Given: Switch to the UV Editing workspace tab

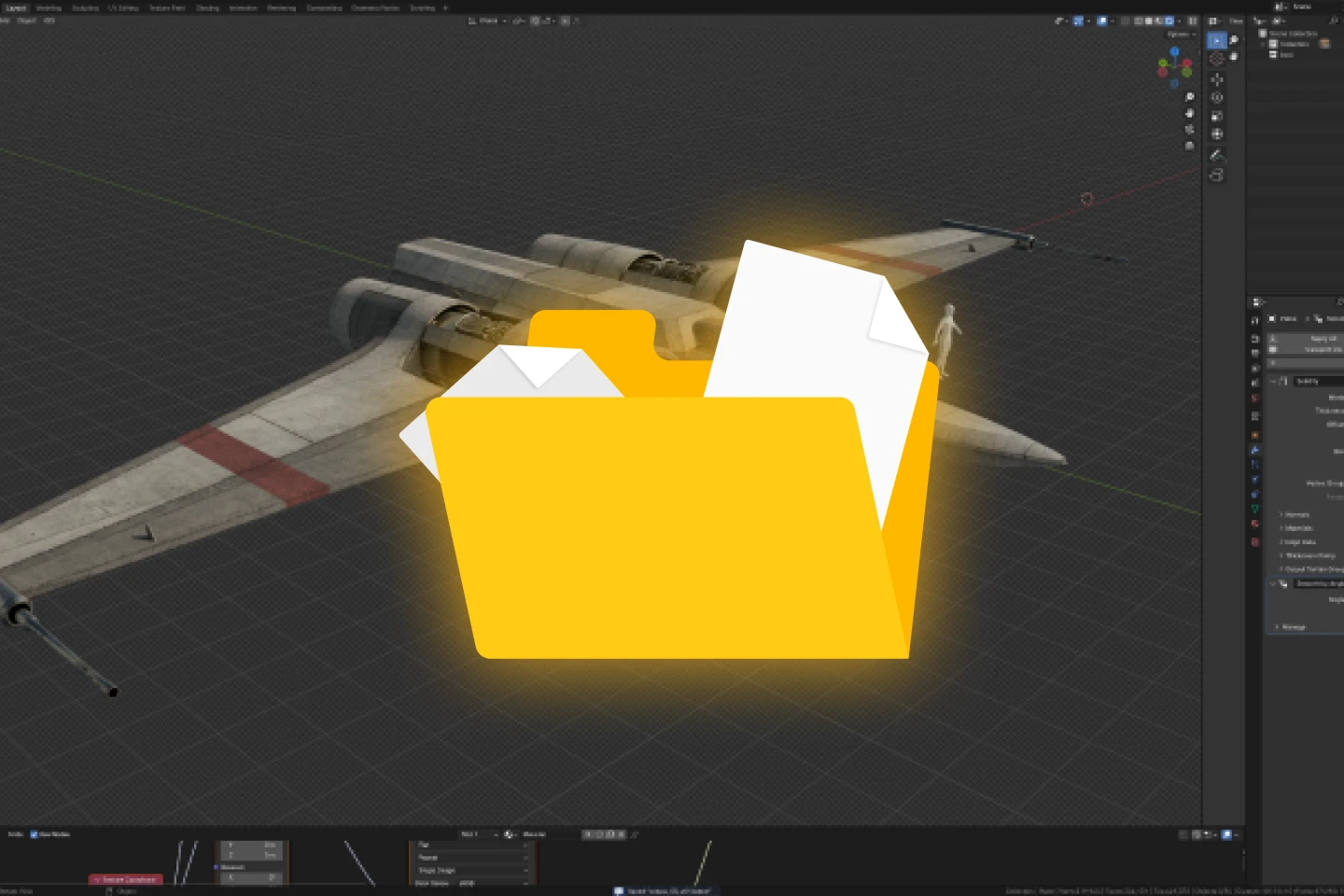Looking at the screenshot, I should click(123, 7).
